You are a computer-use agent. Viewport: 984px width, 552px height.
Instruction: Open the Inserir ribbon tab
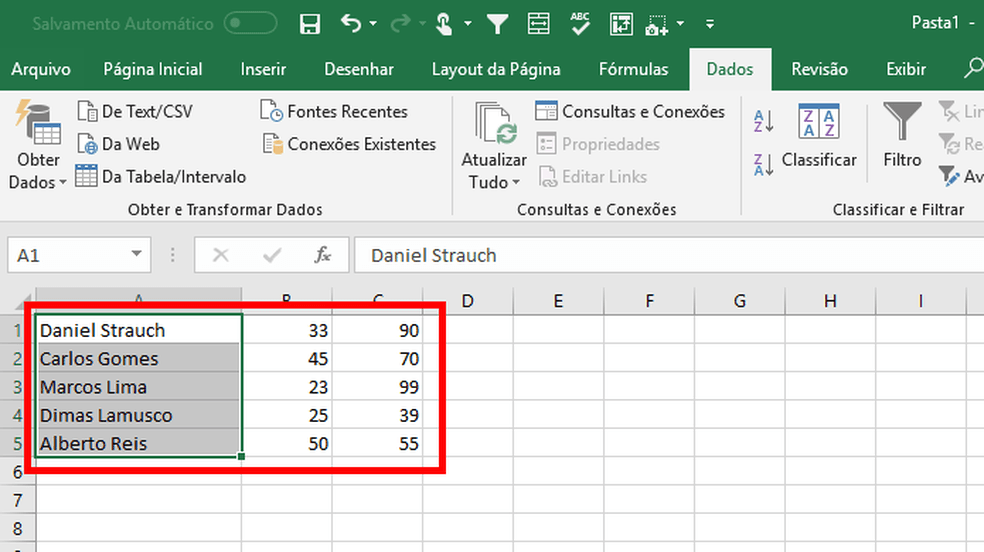[263, 69]
